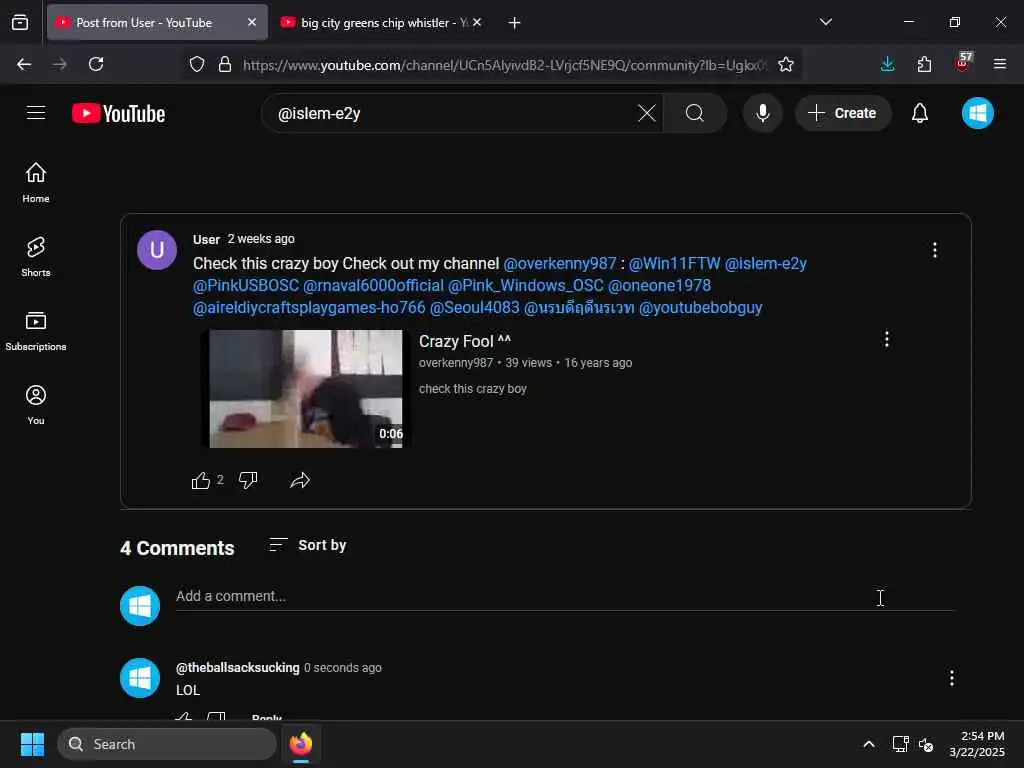The width and height of the screenshot is (1024, 768).
Task: Click Firefox icon in taskbar
Action: pos(301,744)
